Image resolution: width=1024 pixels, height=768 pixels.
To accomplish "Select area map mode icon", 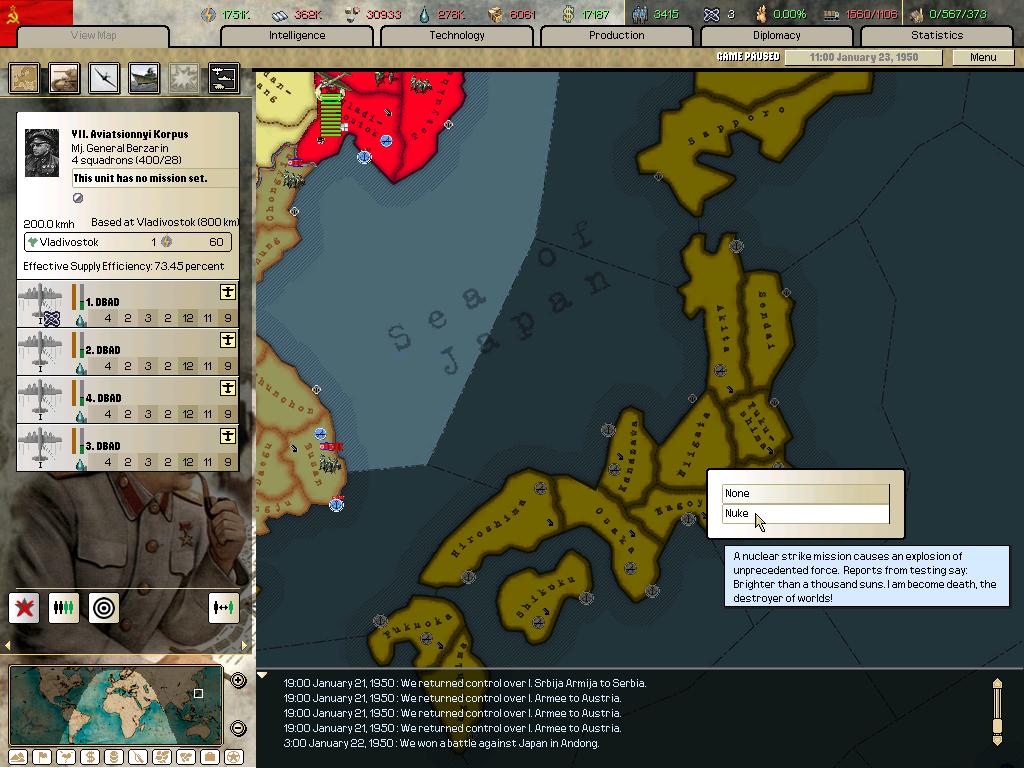I will click(x=185, y=758).
